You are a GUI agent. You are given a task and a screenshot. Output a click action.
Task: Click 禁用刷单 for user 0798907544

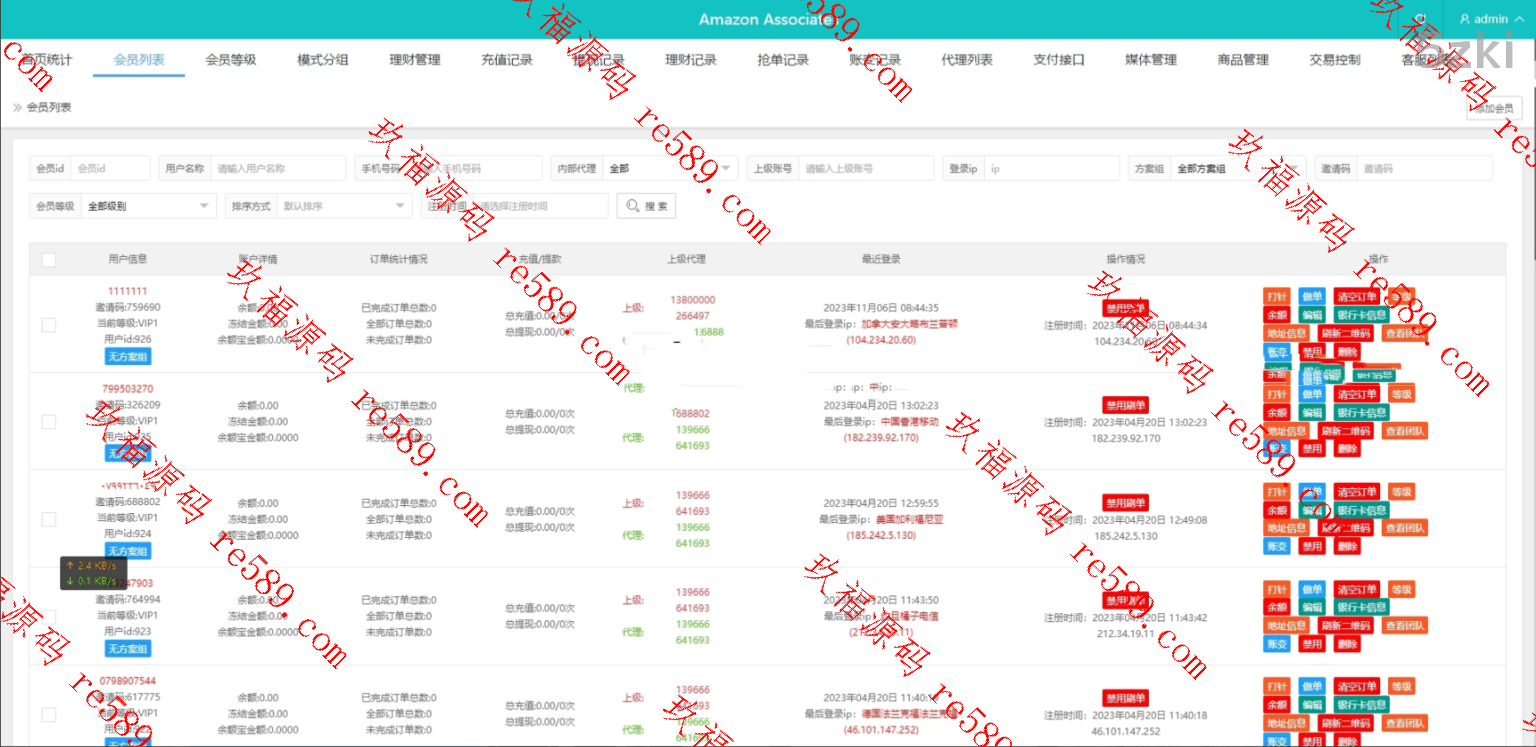[x=1125, y=697]
